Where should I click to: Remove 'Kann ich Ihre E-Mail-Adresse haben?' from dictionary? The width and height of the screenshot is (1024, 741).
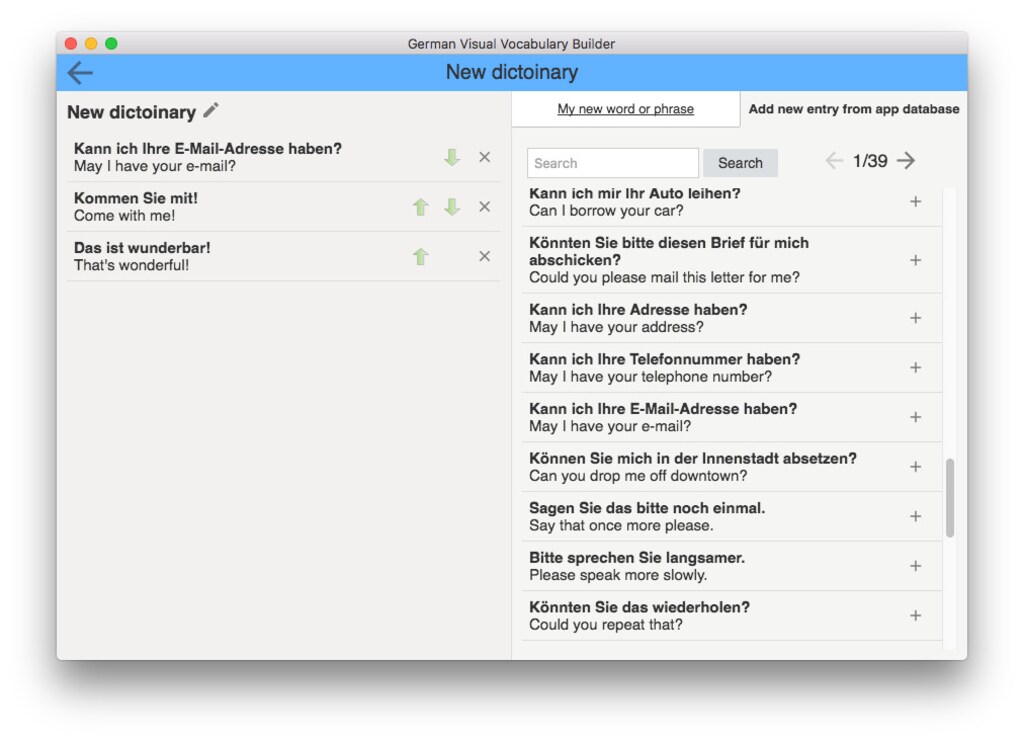pos(485,157)
